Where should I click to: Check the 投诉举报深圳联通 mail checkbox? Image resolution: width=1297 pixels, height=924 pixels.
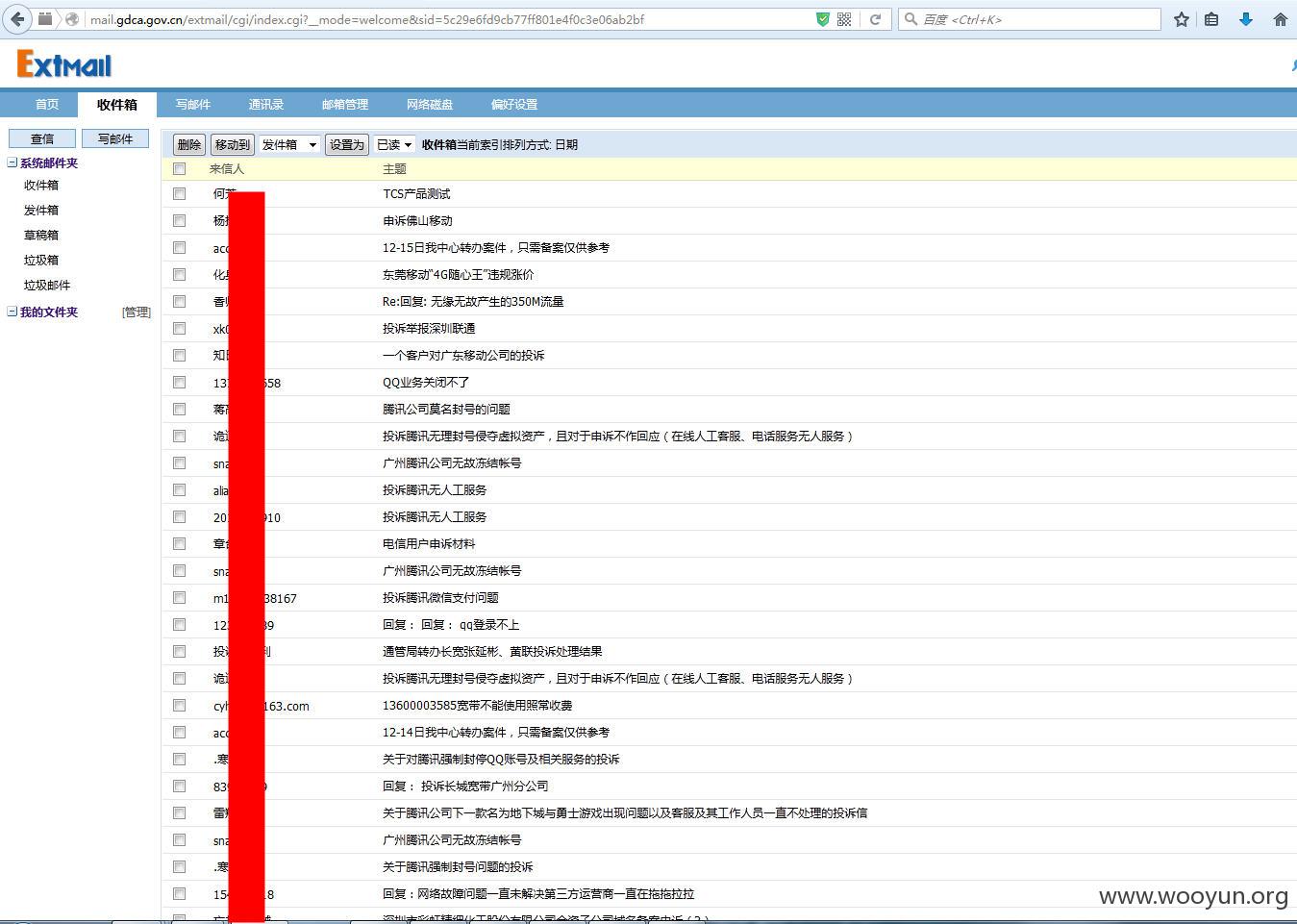(179, 328)
